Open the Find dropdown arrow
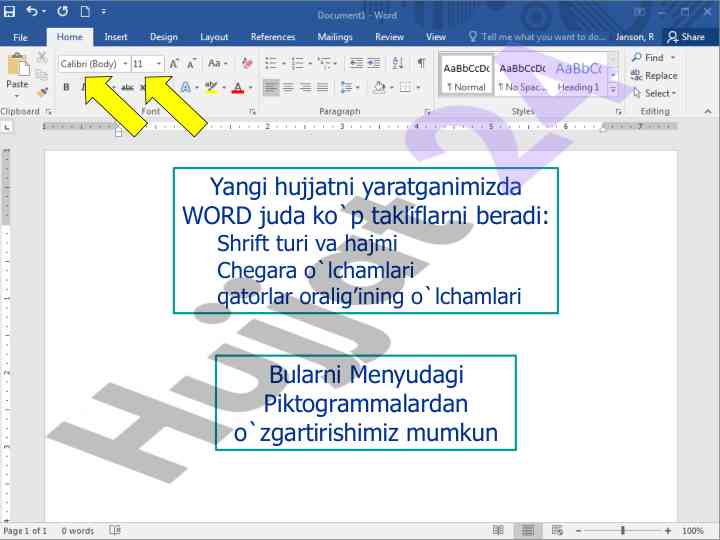This screenshot has height=540, width=720. [673, 57]
